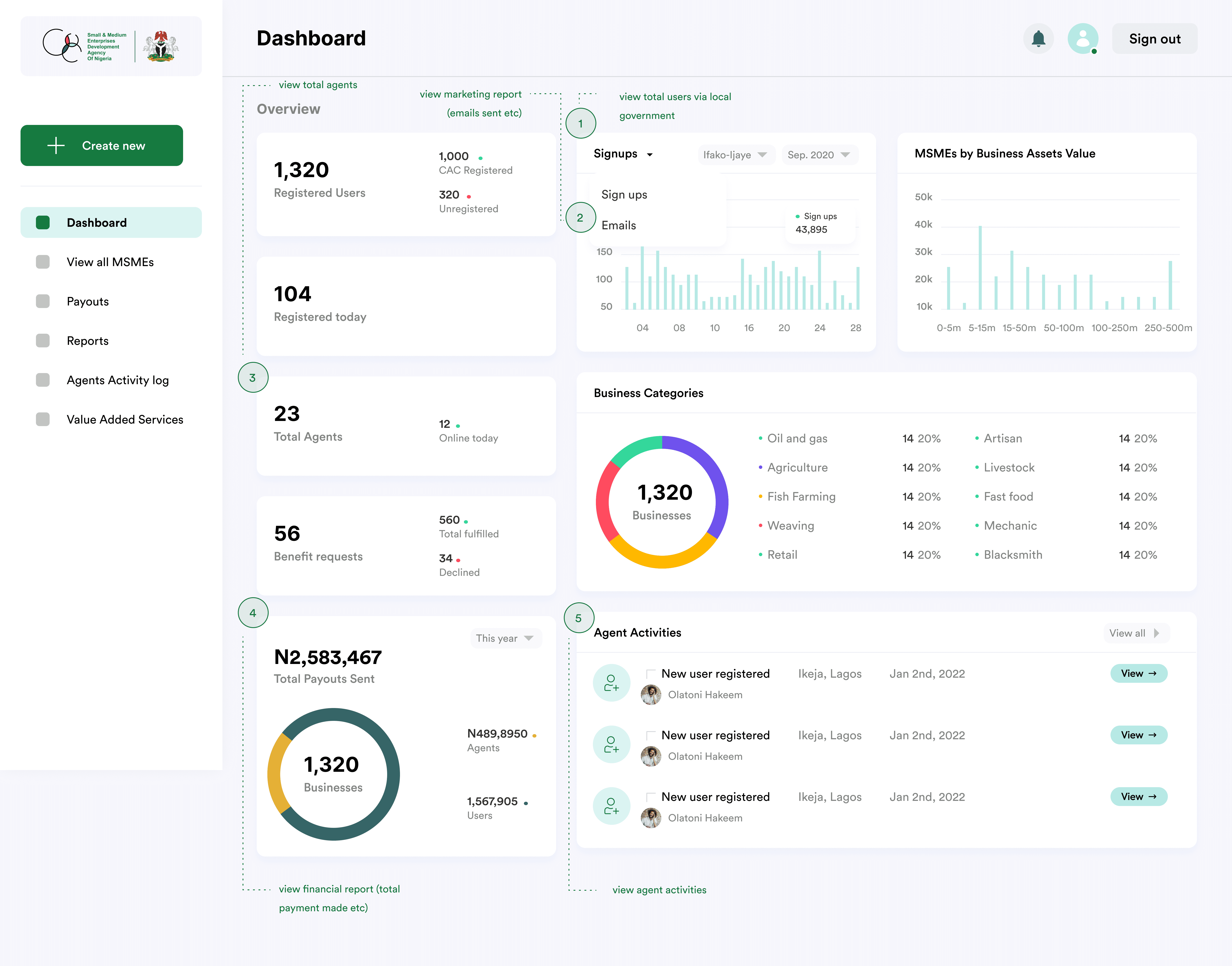
Task: Click the add-user icon in first activity row
Action: pyautogui.click(x=611, y=683)
